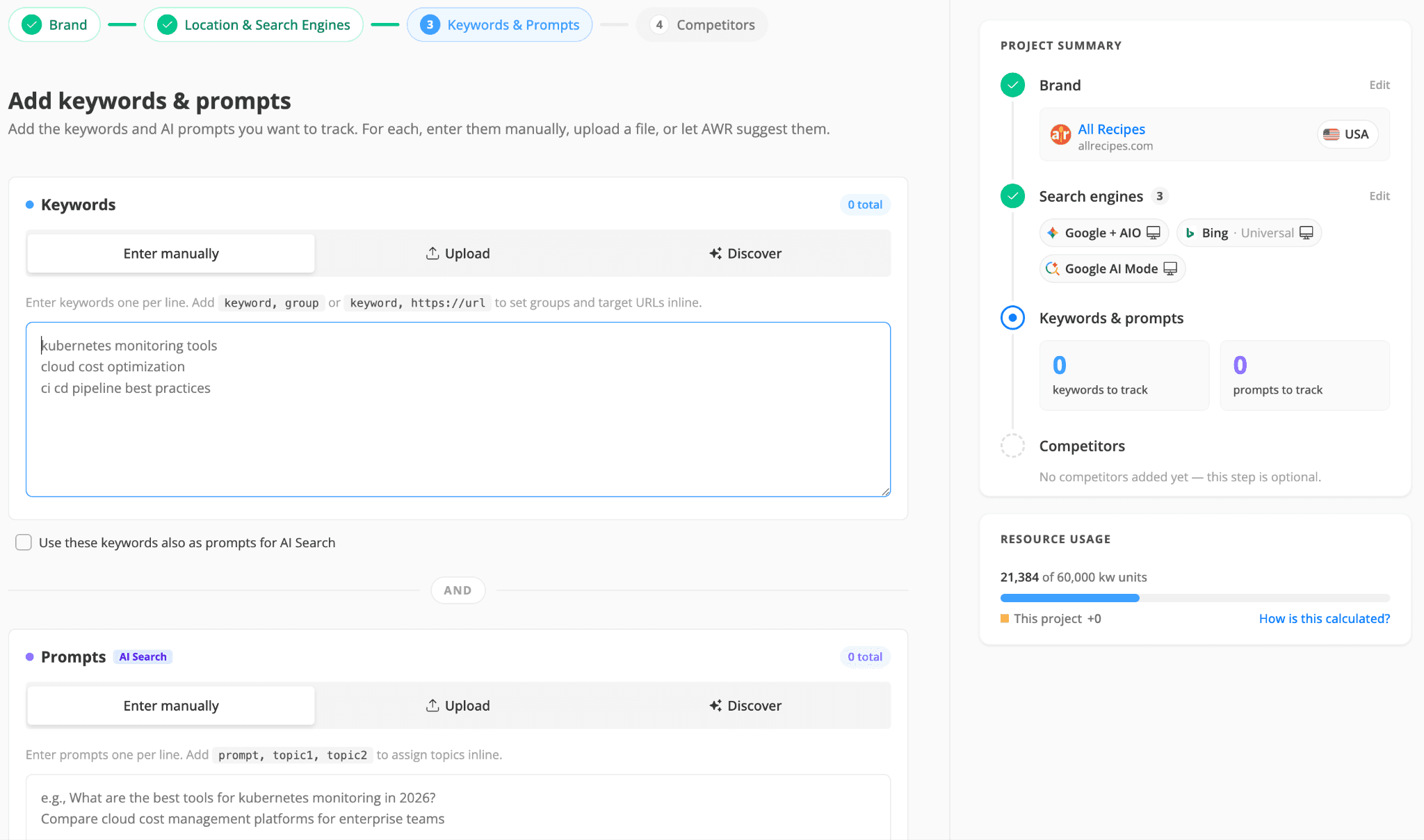This screenshot has height=840, width=1424.
Task: Click the dashed Competitors step circle
Action: coord(1012,446)
